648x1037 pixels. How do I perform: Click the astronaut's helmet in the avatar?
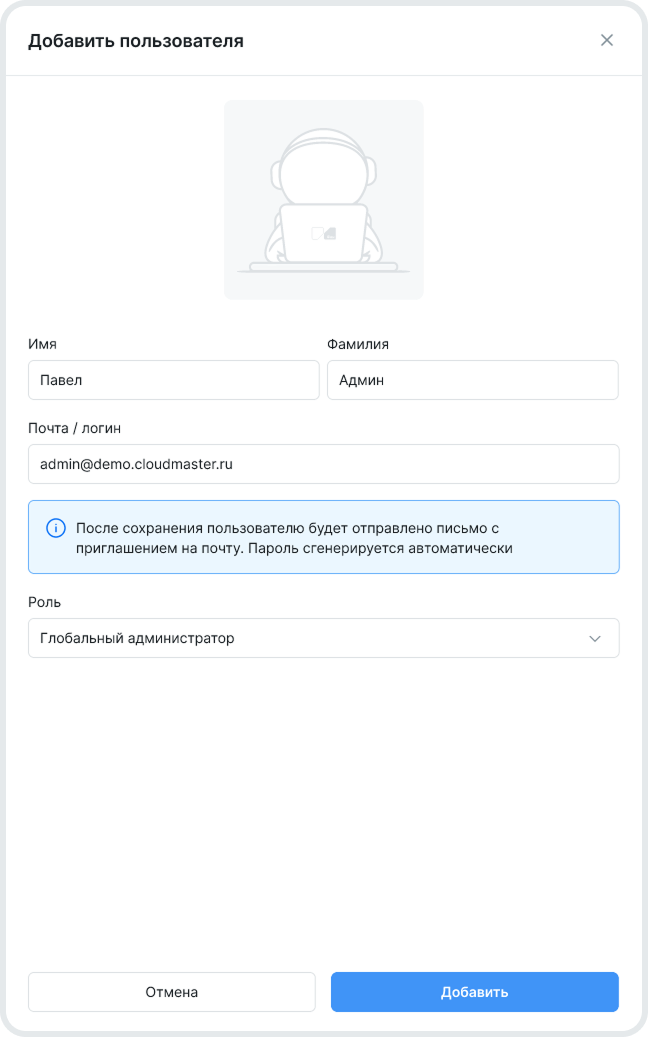[323, 160]
